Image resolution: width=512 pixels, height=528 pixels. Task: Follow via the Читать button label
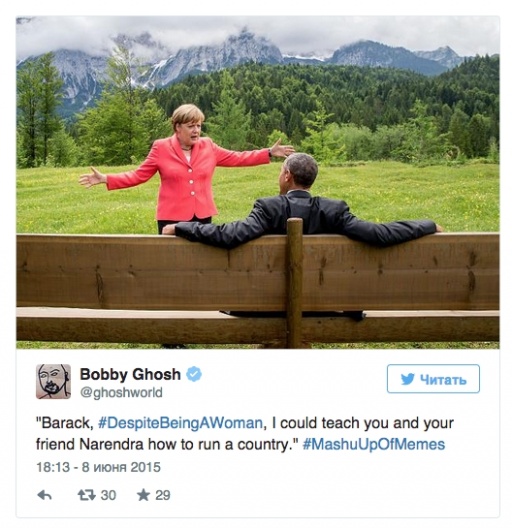click(x=443, y=380)
